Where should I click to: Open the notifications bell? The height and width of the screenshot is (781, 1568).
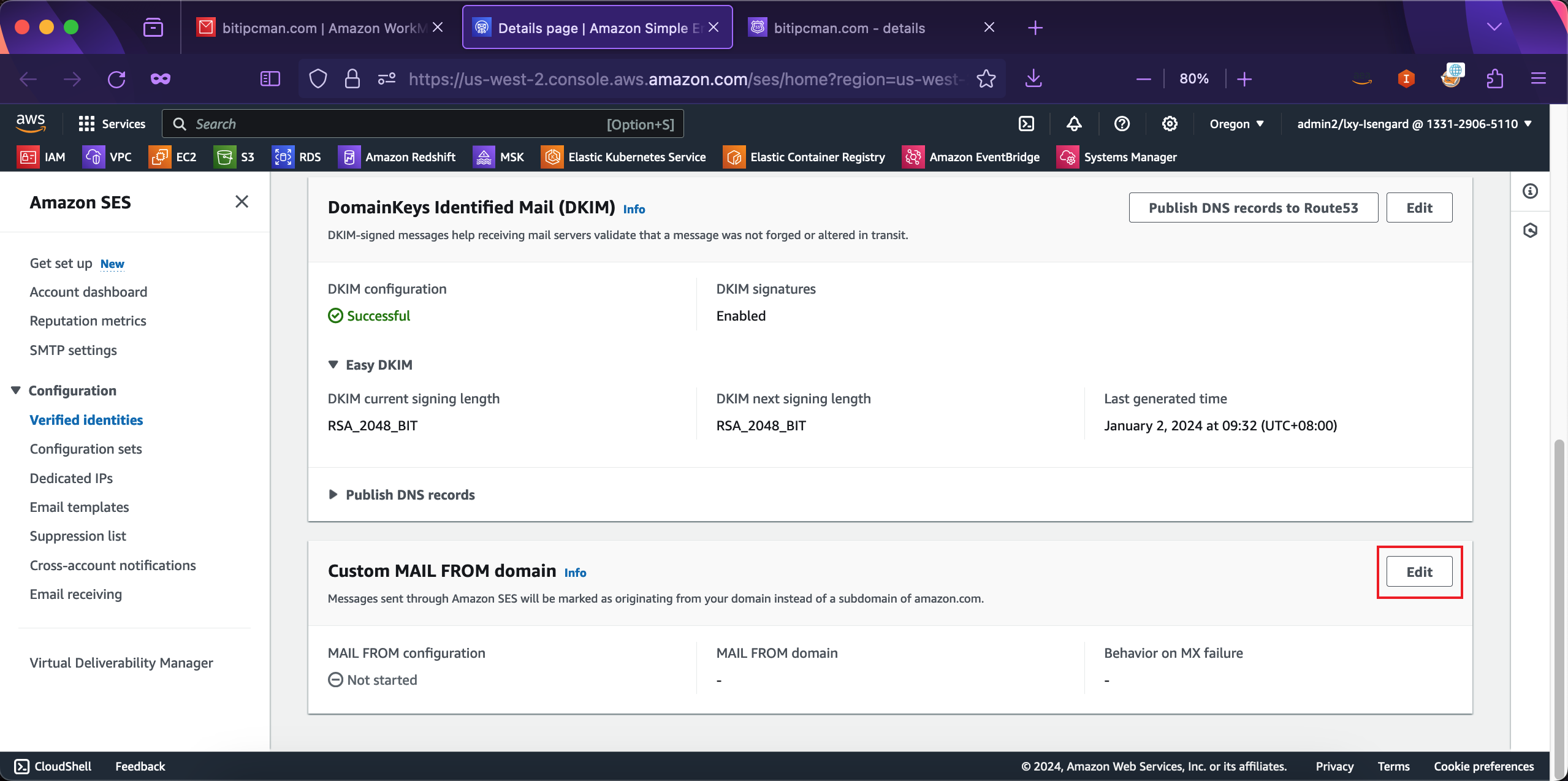(x=1074, y=124)
